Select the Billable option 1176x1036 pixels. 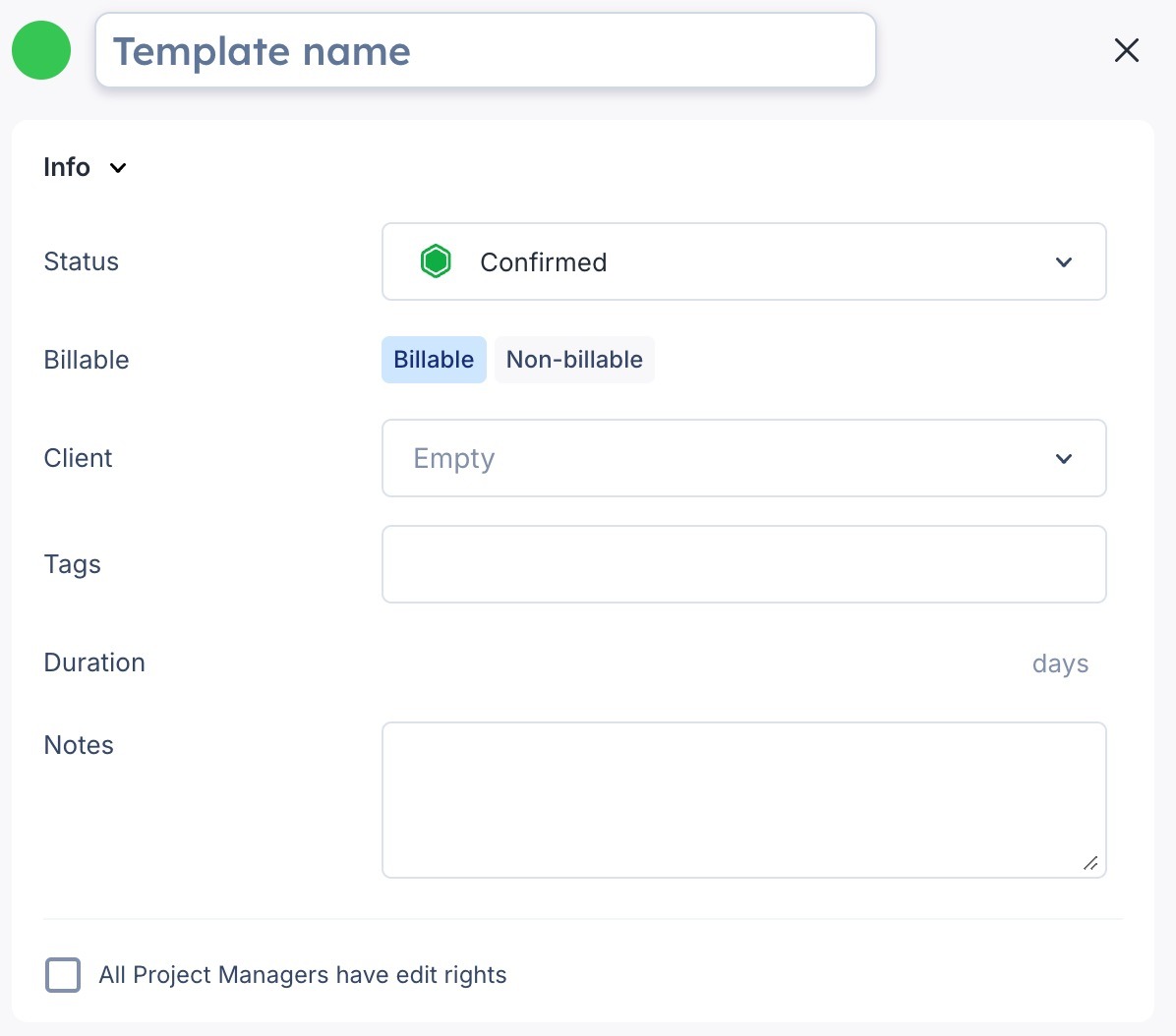pyautogui.click(x=434, y=360)
